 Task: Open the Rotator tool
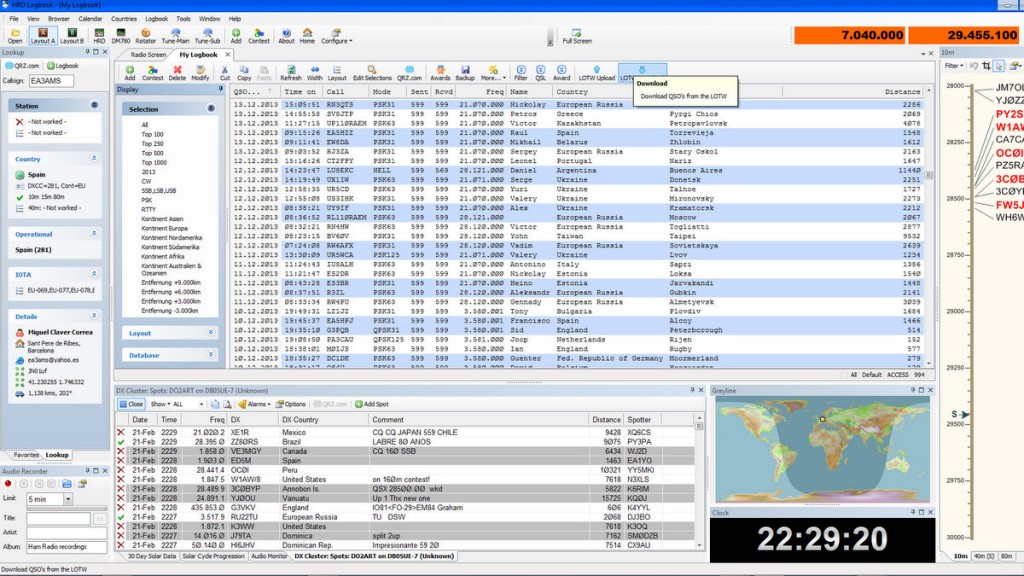click(x=147, y=35)
